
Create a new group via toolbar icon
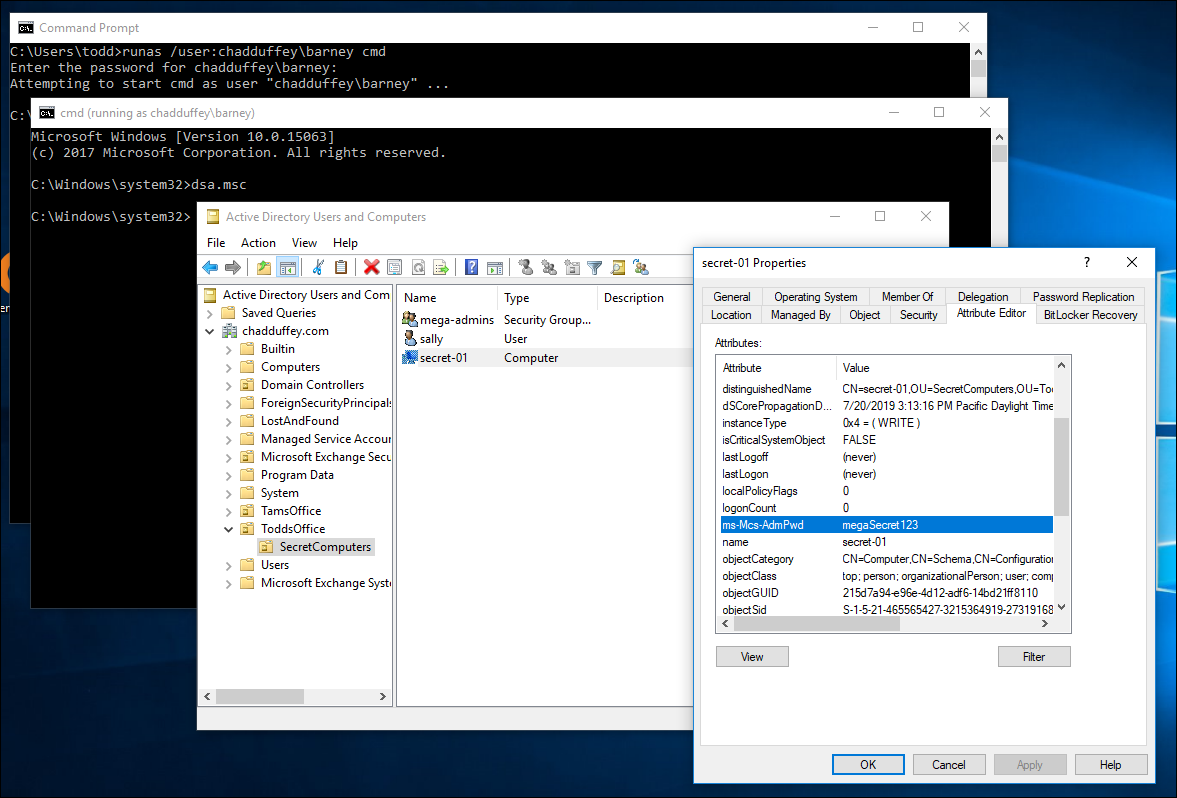pos(549,267)
